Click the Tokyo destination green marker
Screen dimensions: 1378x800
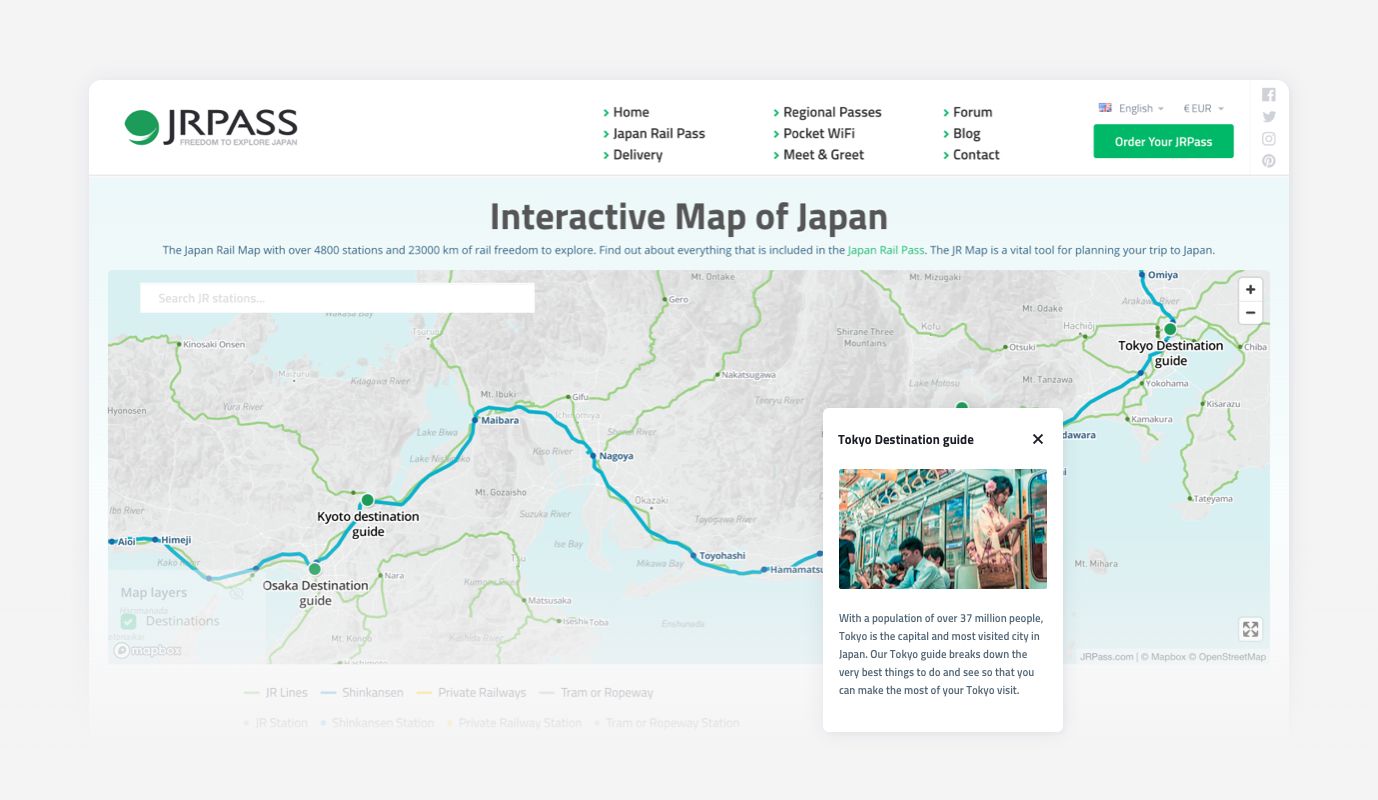pyautogui.click(x=1169, y=328)
